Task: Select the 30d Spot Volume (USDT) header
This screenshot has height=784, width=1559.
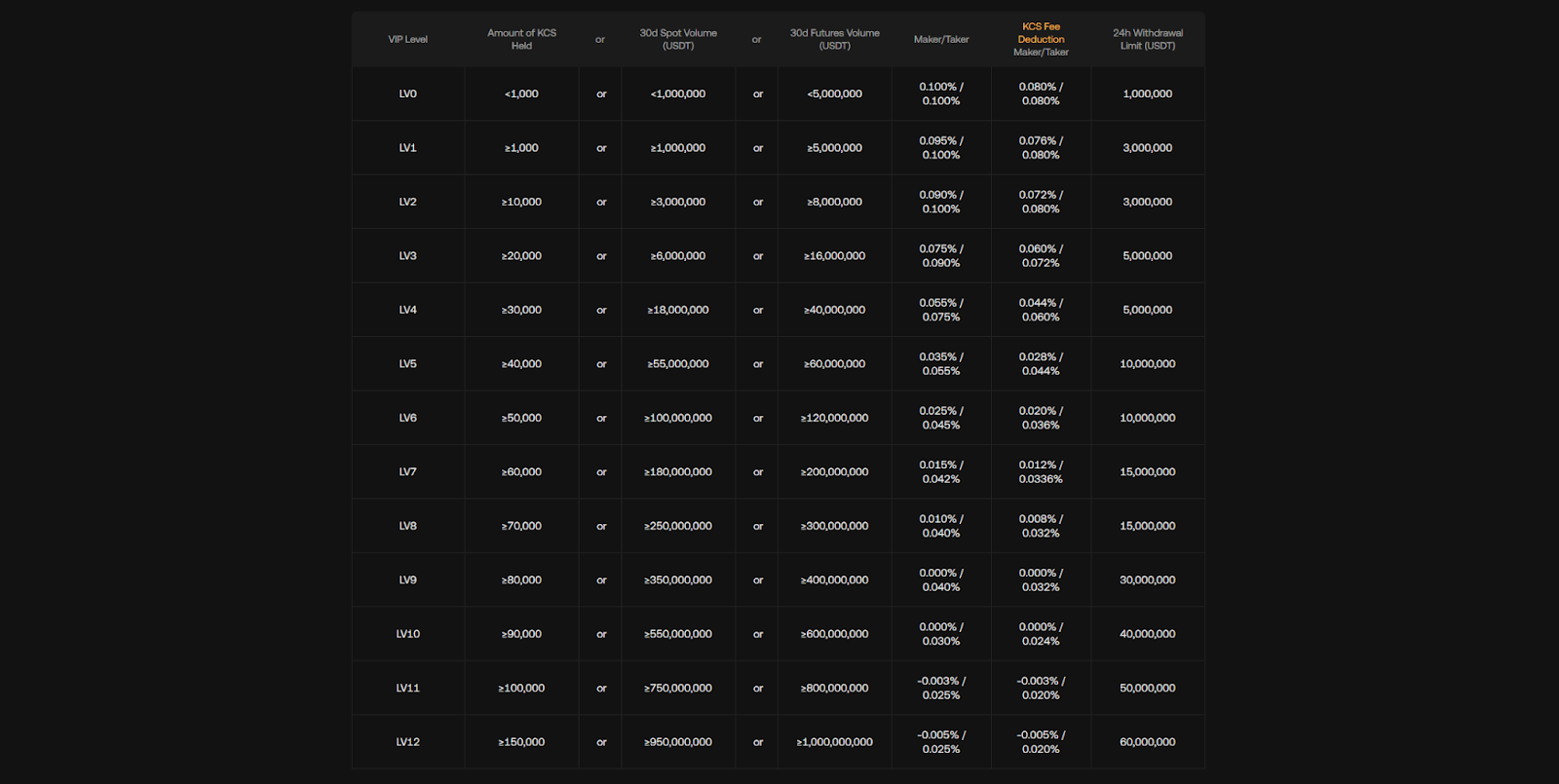Action: click(x=678, y=40)
